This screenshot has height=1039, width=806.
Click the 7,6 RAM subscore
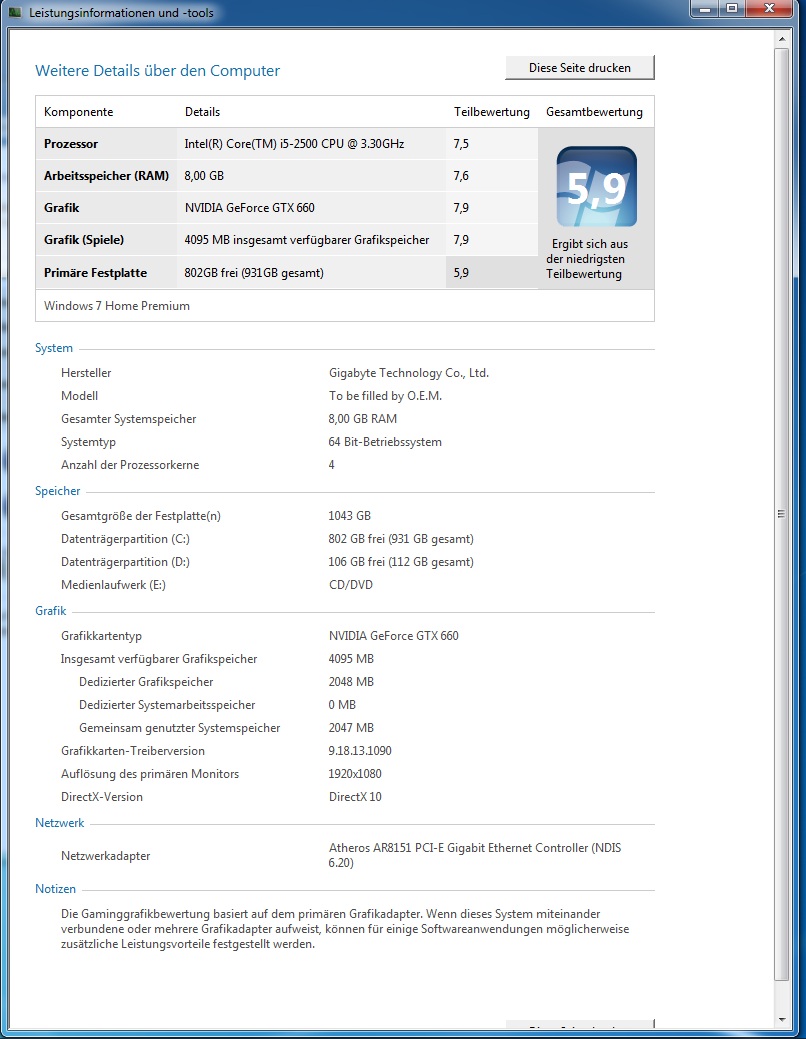(461, 176)
